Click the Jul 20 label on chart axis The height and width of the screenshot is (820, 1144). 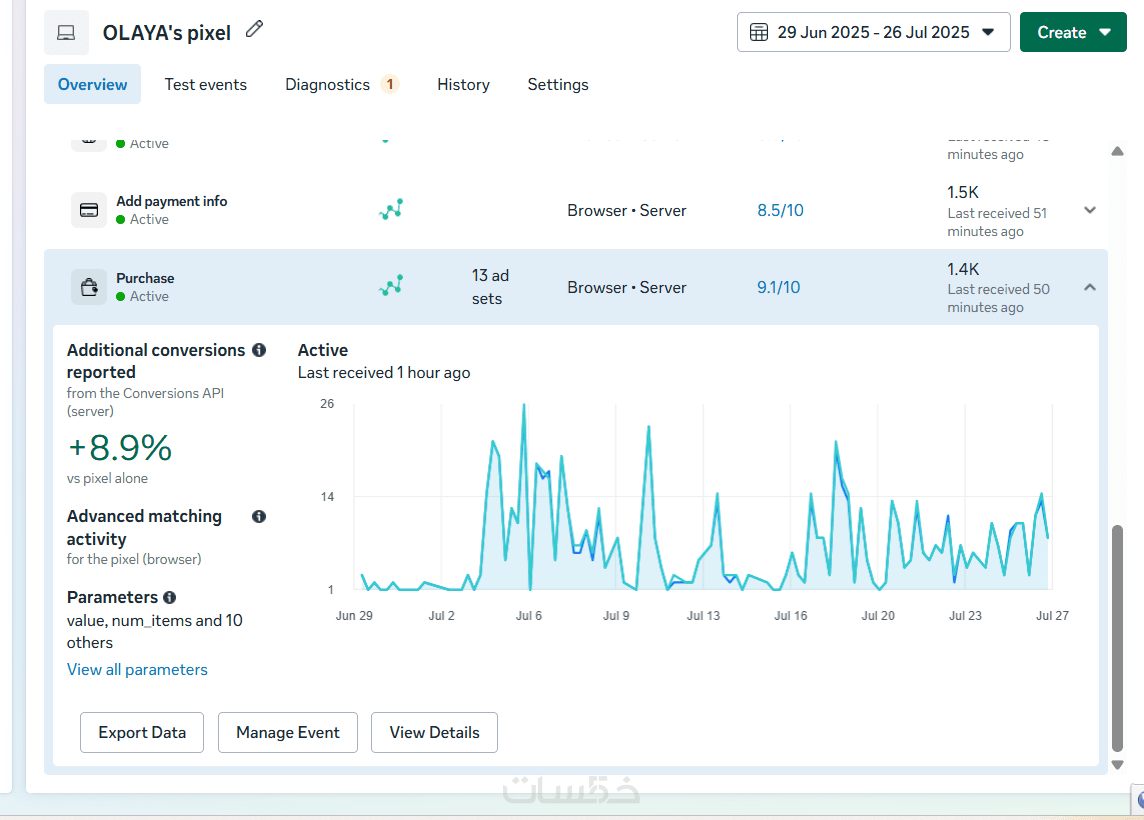(x=878, y=616)
